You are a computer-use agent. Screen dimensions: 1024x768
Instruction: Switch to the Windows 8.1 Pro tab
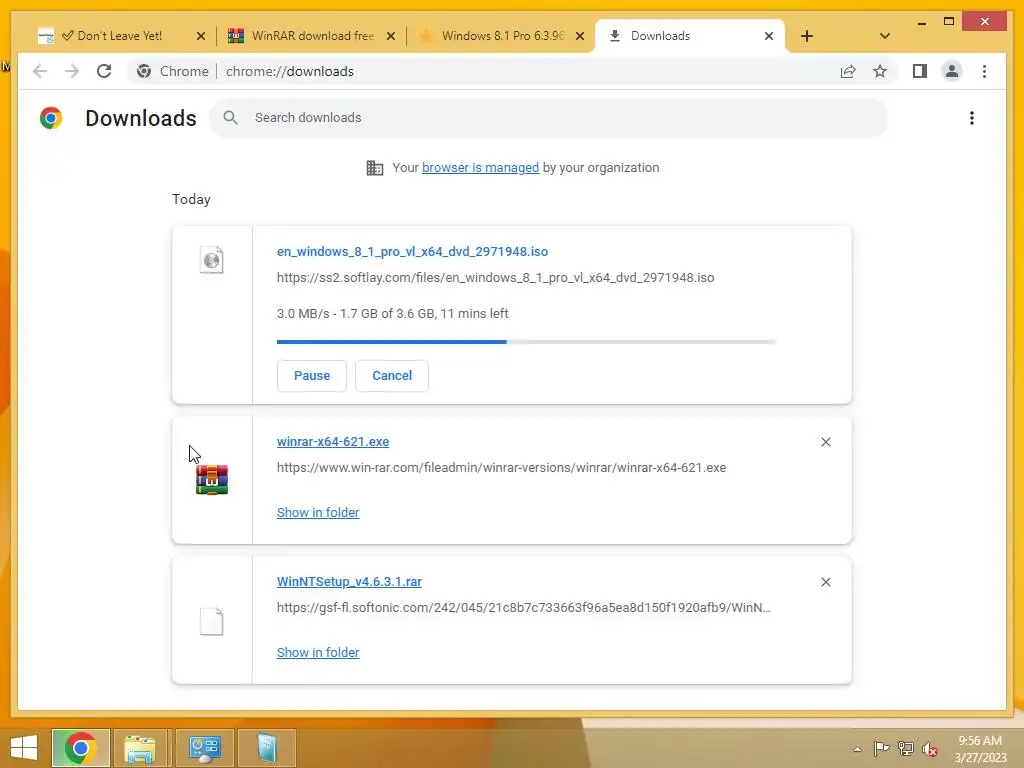pos(502,36)
